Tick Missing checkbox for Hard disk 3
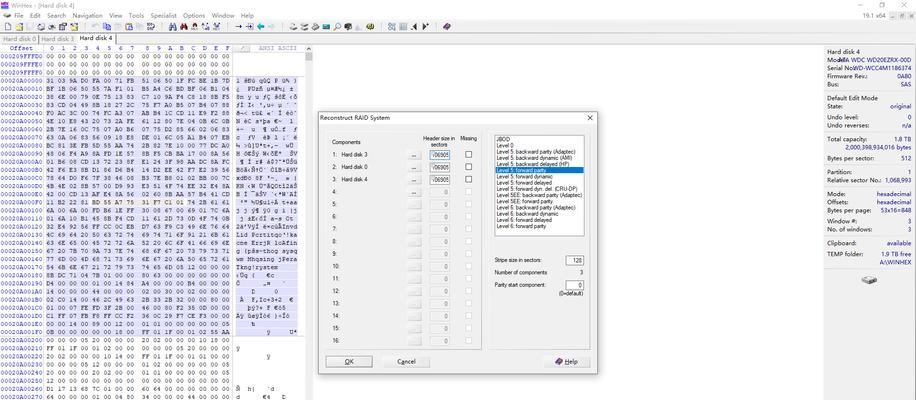 (469, 155)
